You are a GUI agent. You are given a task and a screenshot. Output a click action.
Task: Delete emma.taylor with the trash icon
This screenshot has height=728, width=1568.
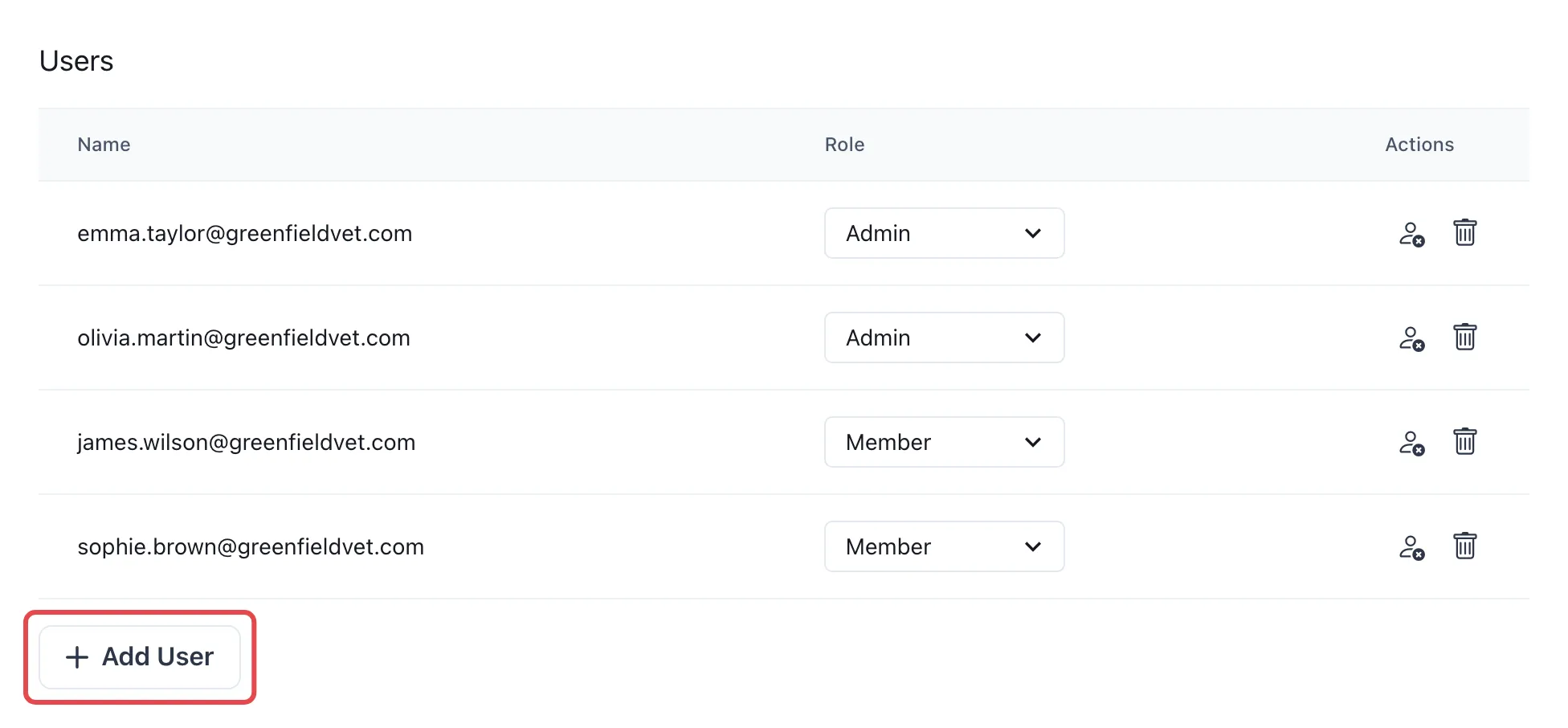[1464, 233]
